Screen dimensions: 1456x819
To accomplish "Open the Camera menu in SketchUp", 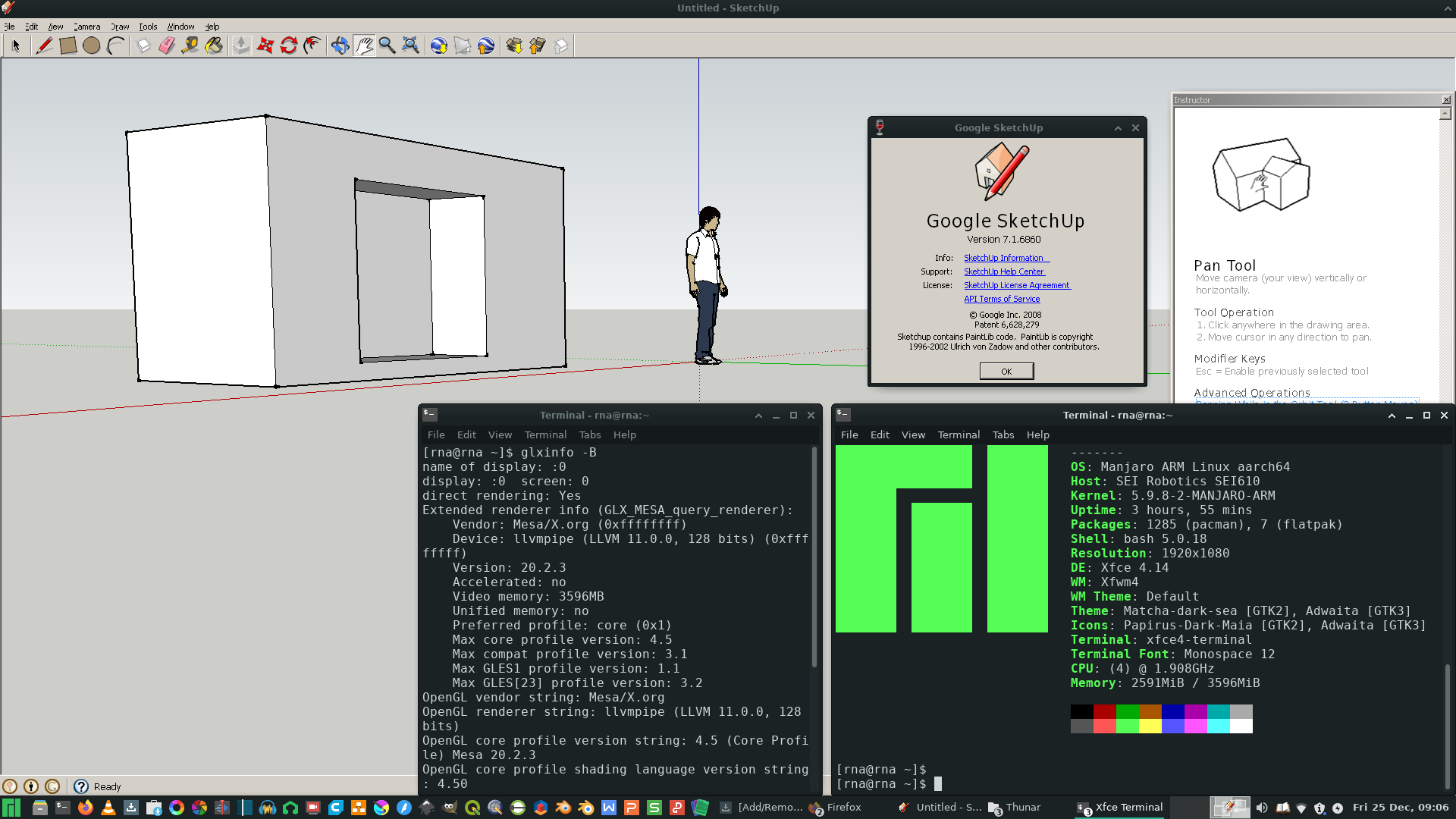I will [86, 27].
